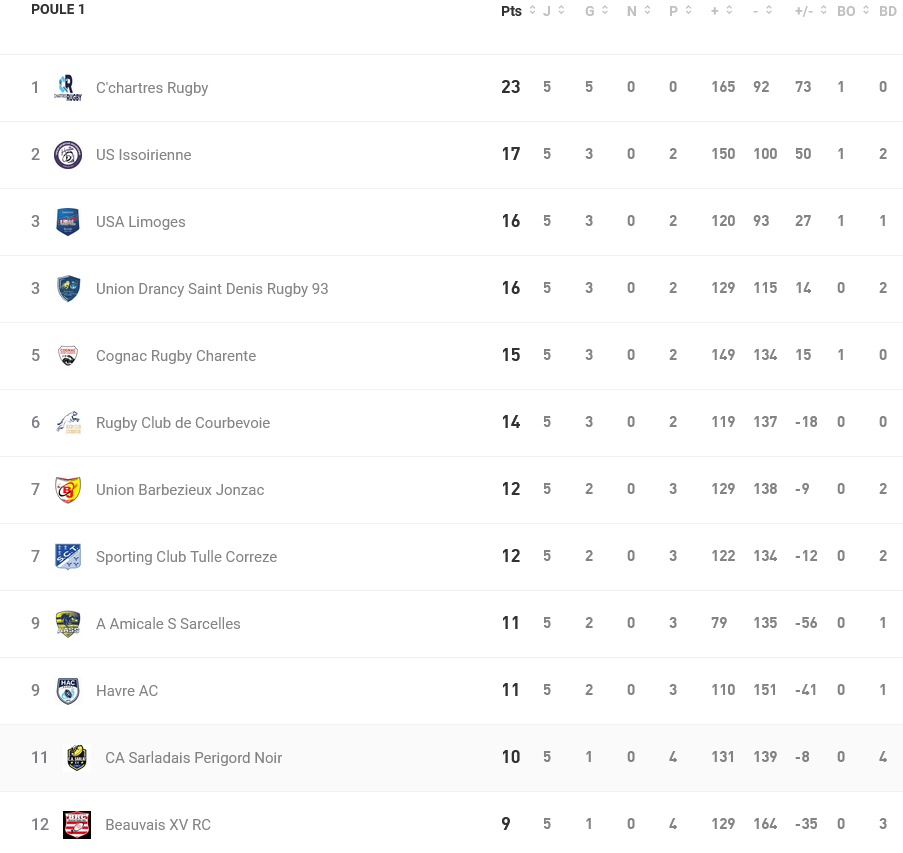Open the A Amicale S Sarcelles link
This screenshot has width=903, height=853.
click(168, 624)
